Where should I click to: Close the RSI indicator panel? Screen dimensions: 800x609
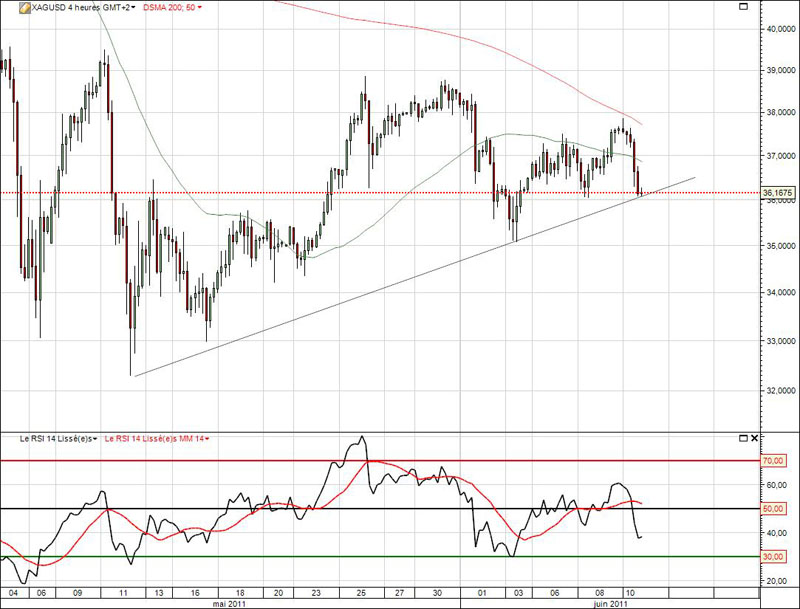click(x=754, y=438)
